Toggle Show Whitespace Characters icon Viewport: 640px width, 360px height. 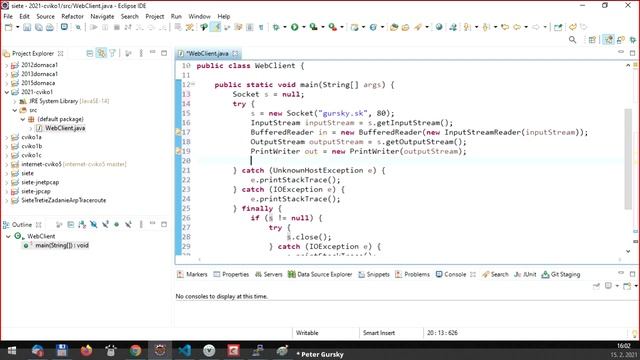pyautogui.click(x=261, y=27)
